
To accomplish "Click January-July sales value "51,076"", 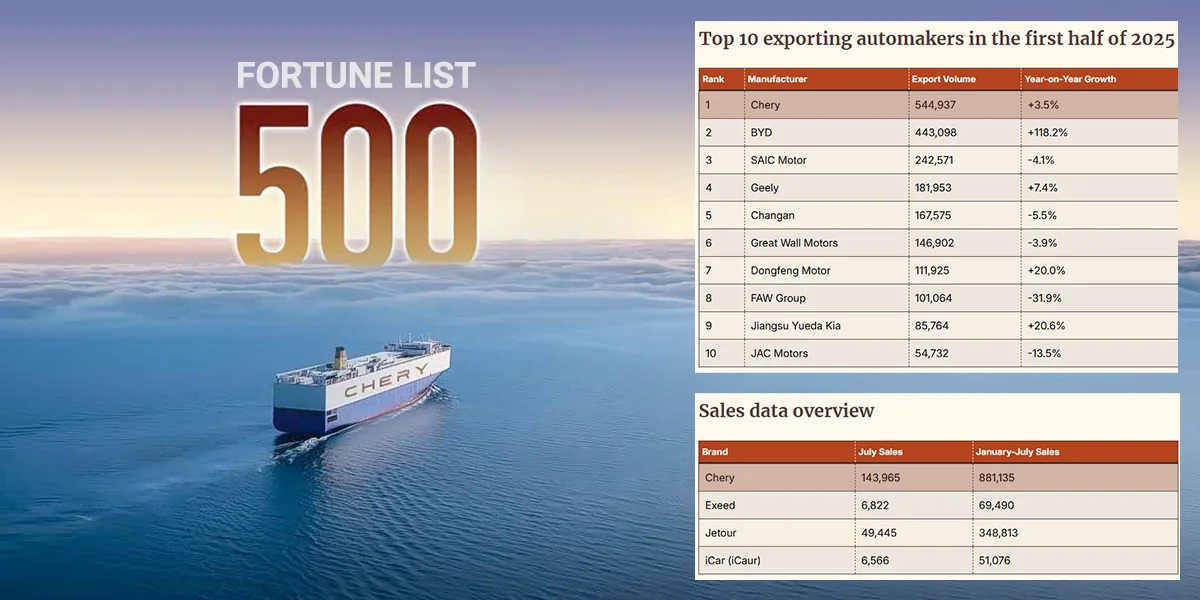I will pos(993,561).
